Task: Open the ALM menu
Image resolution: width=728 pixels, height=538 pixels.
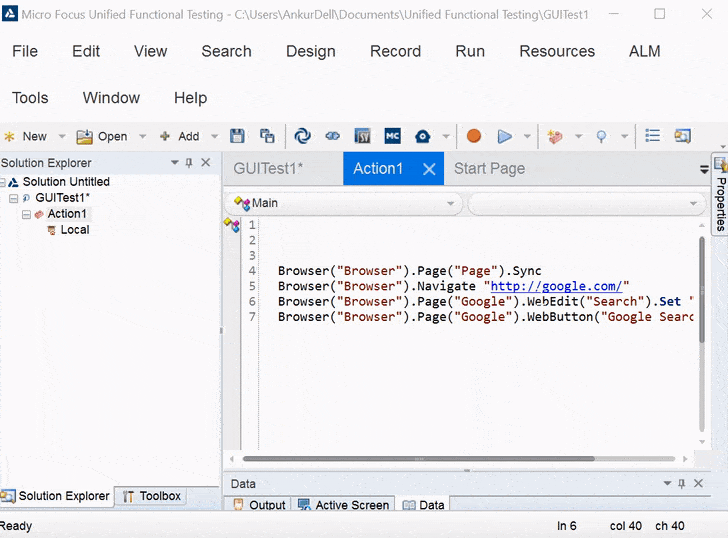Action: 644,51
